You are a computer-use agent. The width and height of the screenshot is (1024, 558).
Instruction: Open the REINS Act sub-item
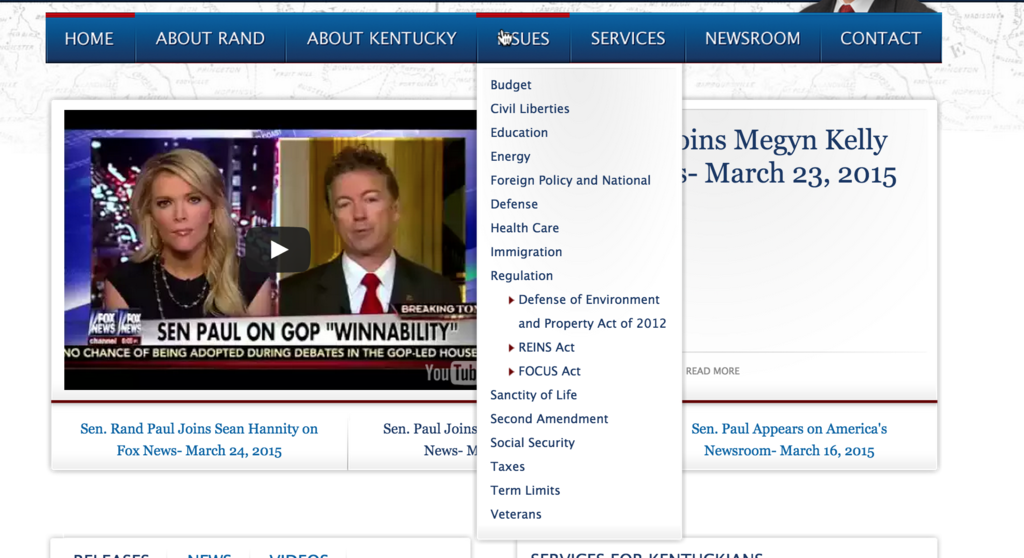point(547,348)
